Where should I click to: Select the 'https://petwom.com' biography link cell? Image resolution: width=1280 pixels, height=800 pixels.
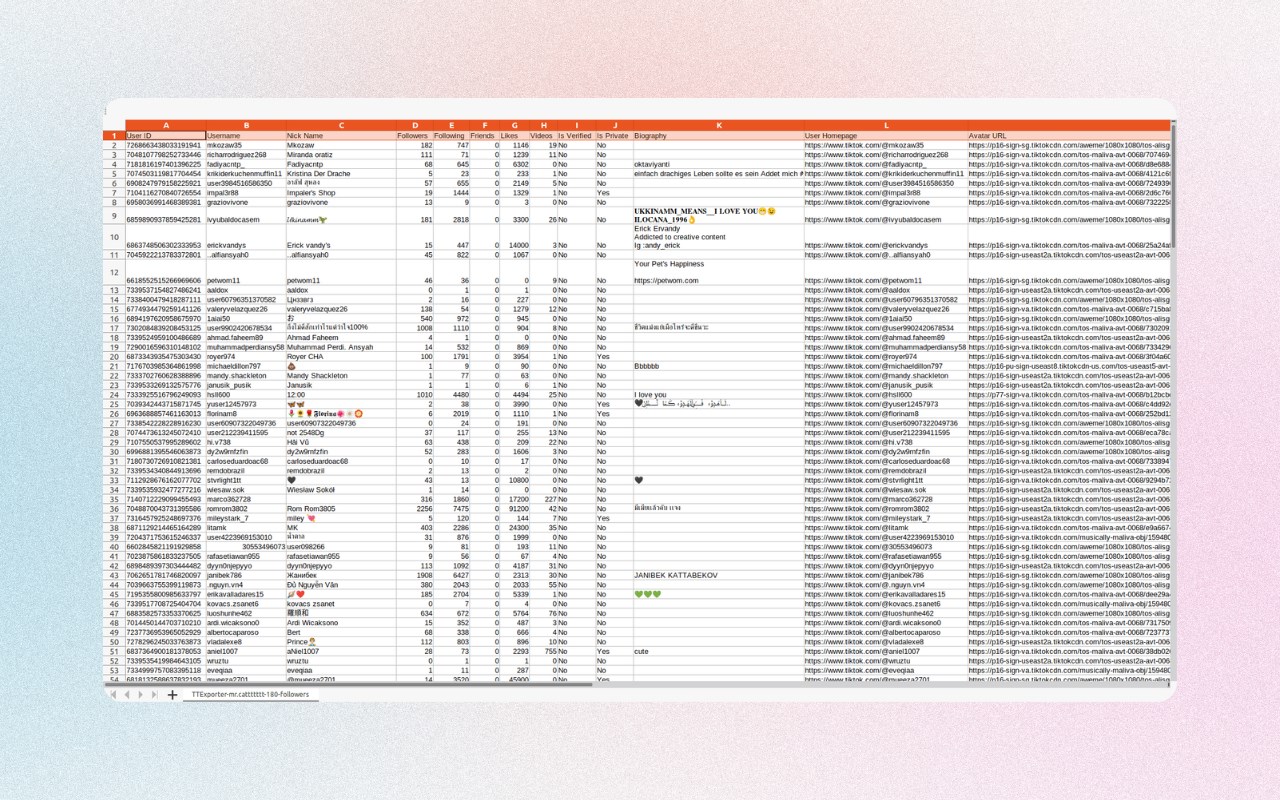[x=718, y=272]
